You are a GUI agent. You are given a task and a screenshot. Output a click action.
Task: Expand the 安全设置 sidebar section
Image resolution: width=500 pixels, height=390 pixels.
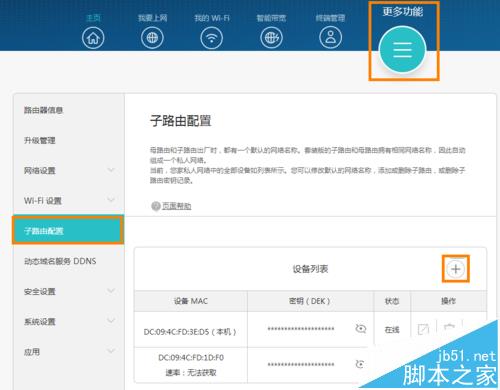[x=111, y=291]
